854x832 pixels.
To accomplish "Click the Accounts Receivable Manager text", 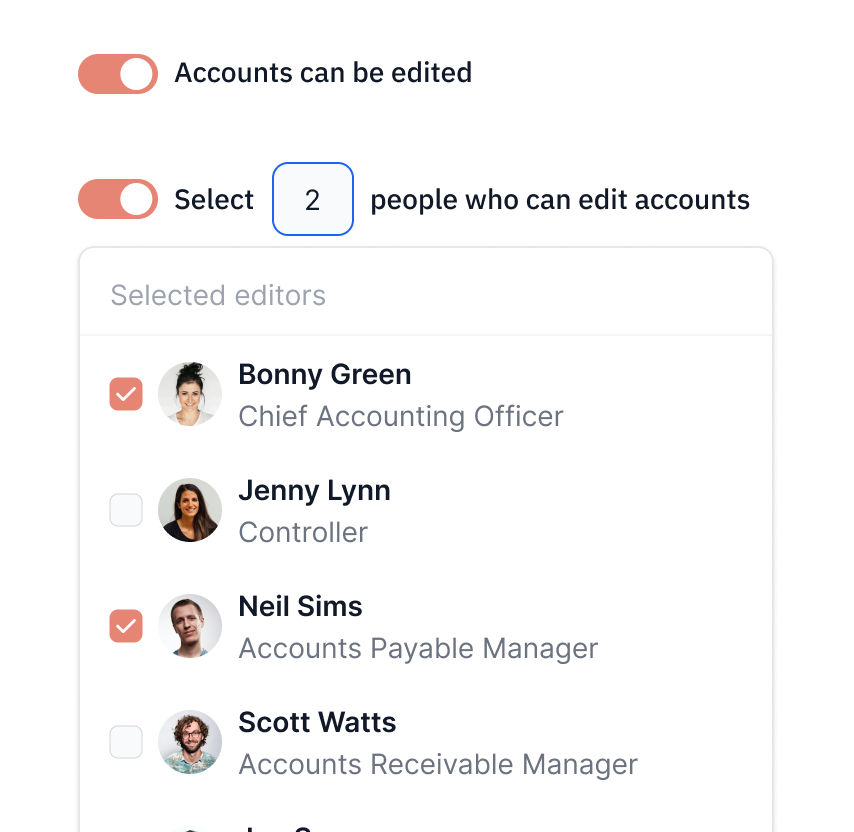I will 437,764.
